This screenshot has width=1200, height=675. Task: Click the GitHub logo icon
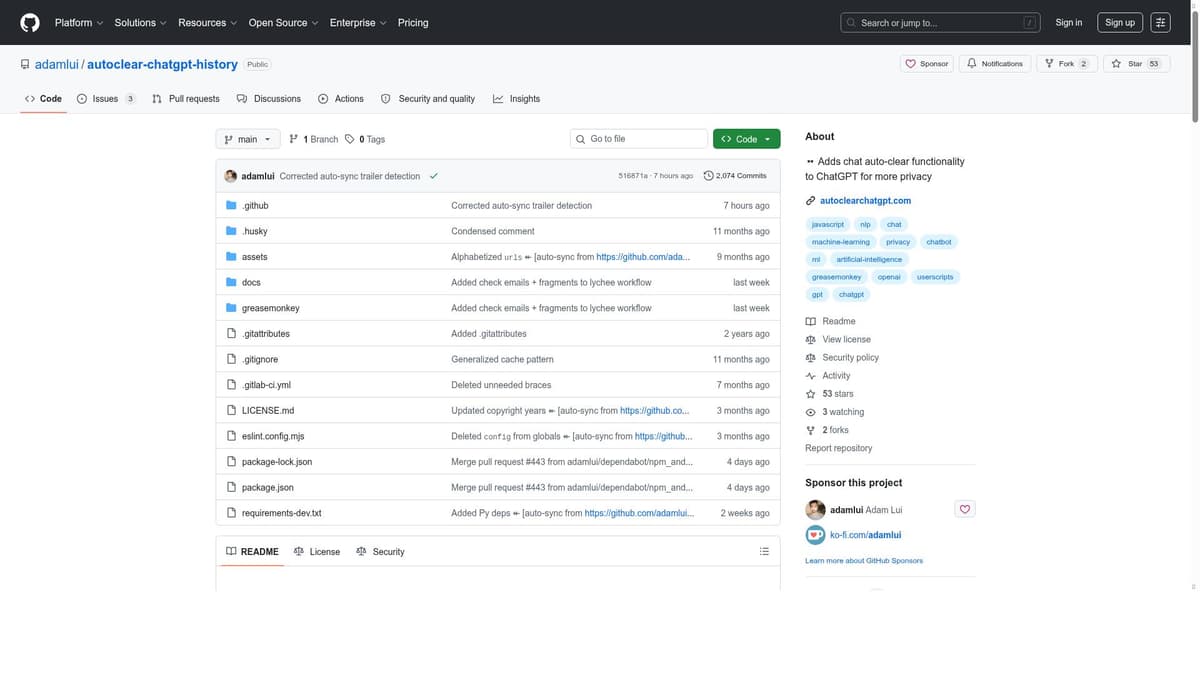30,22
